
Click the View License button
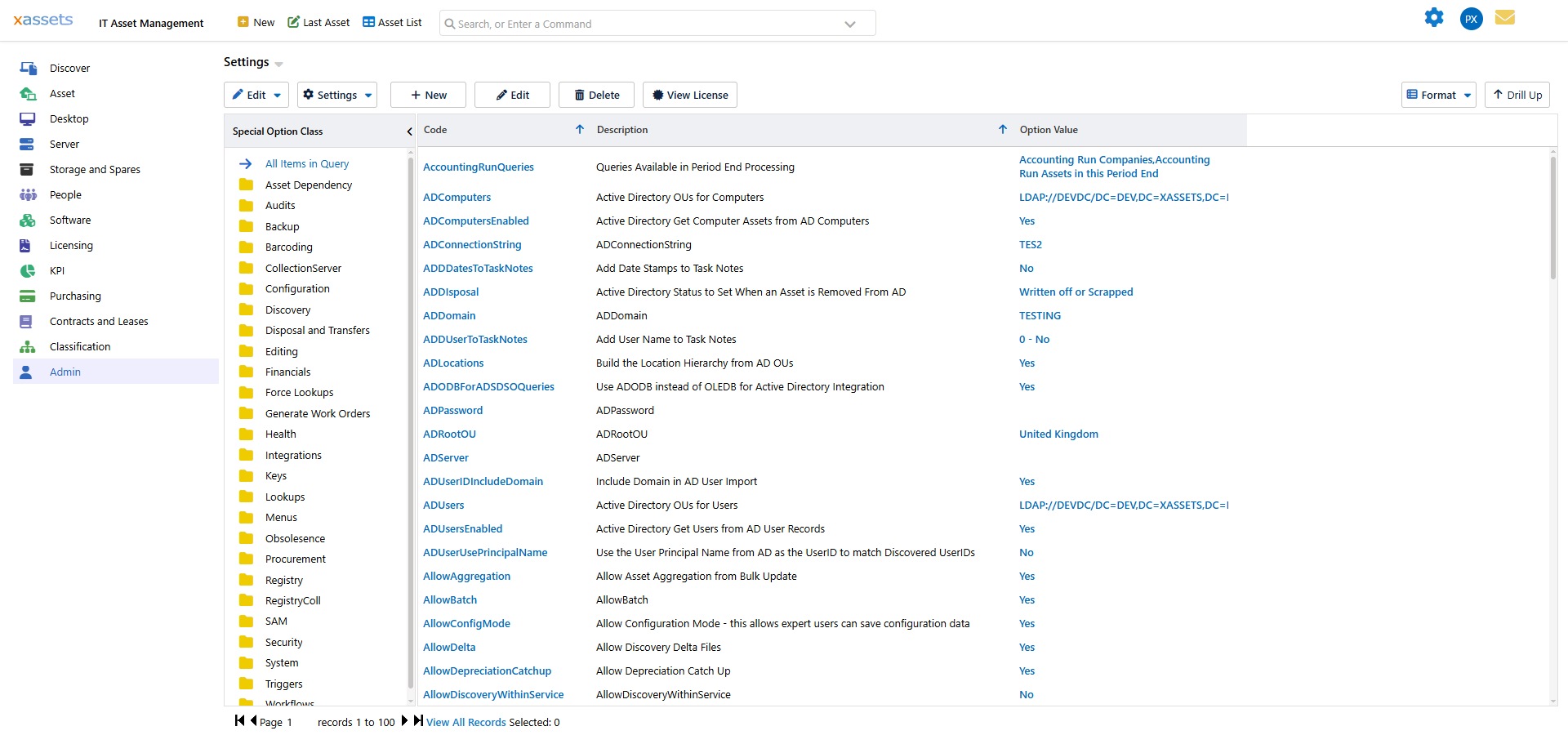pyautogui.click(x=690, y=95)
